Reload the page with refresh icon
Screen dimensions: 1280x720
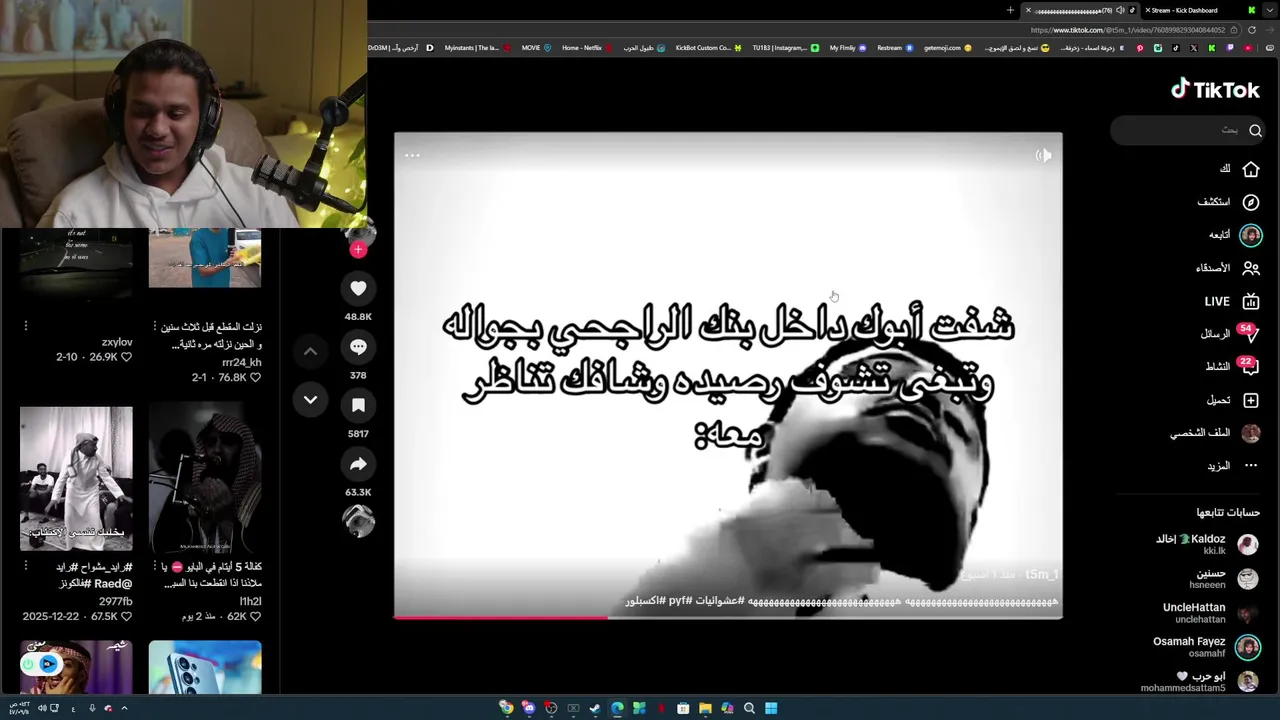1252,30
